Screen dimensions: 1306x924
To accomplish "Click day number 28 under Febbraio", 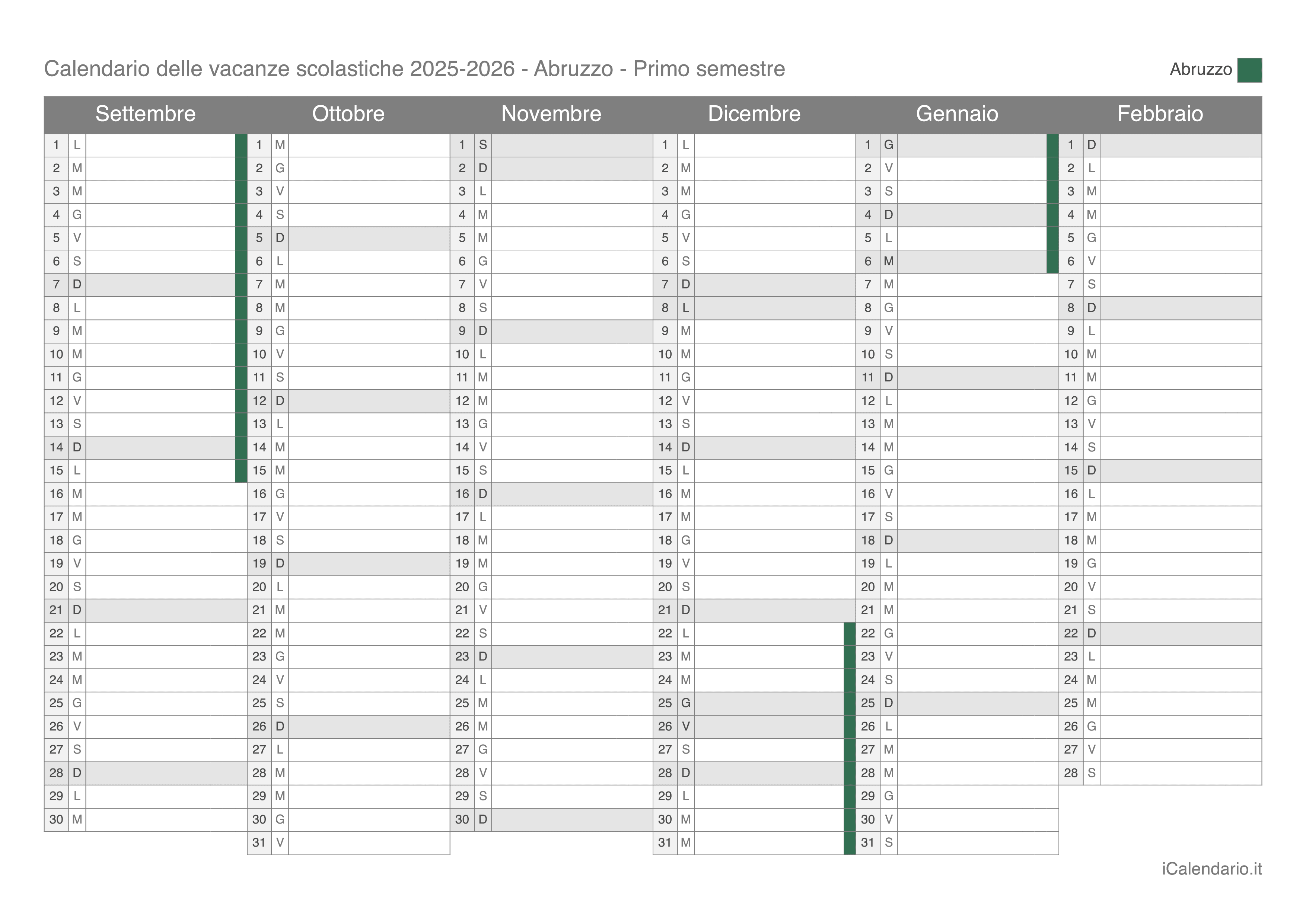I will tap(1070, 773).
